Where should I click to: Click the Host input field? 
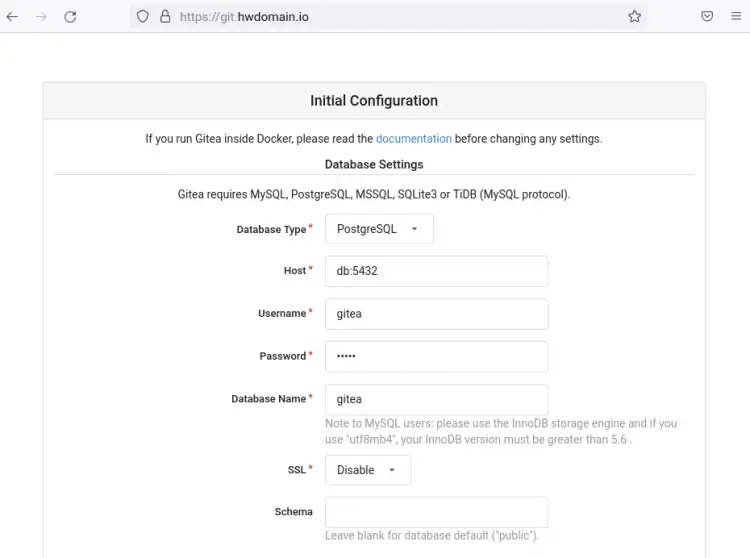pyautogui.click(x=436, y=271)
